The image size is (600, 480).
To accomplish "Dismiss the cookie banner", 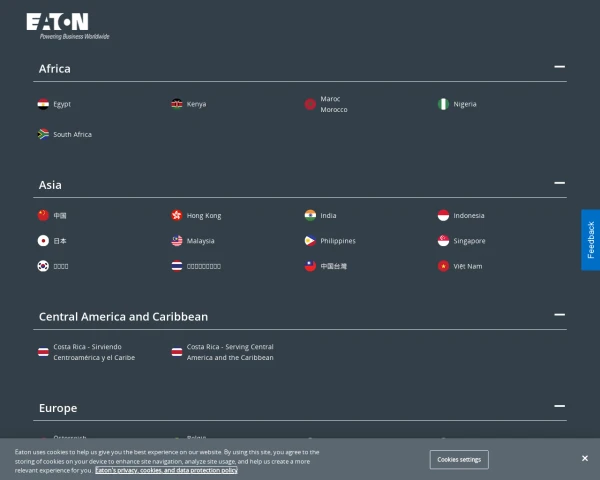I will click(585, 459).
